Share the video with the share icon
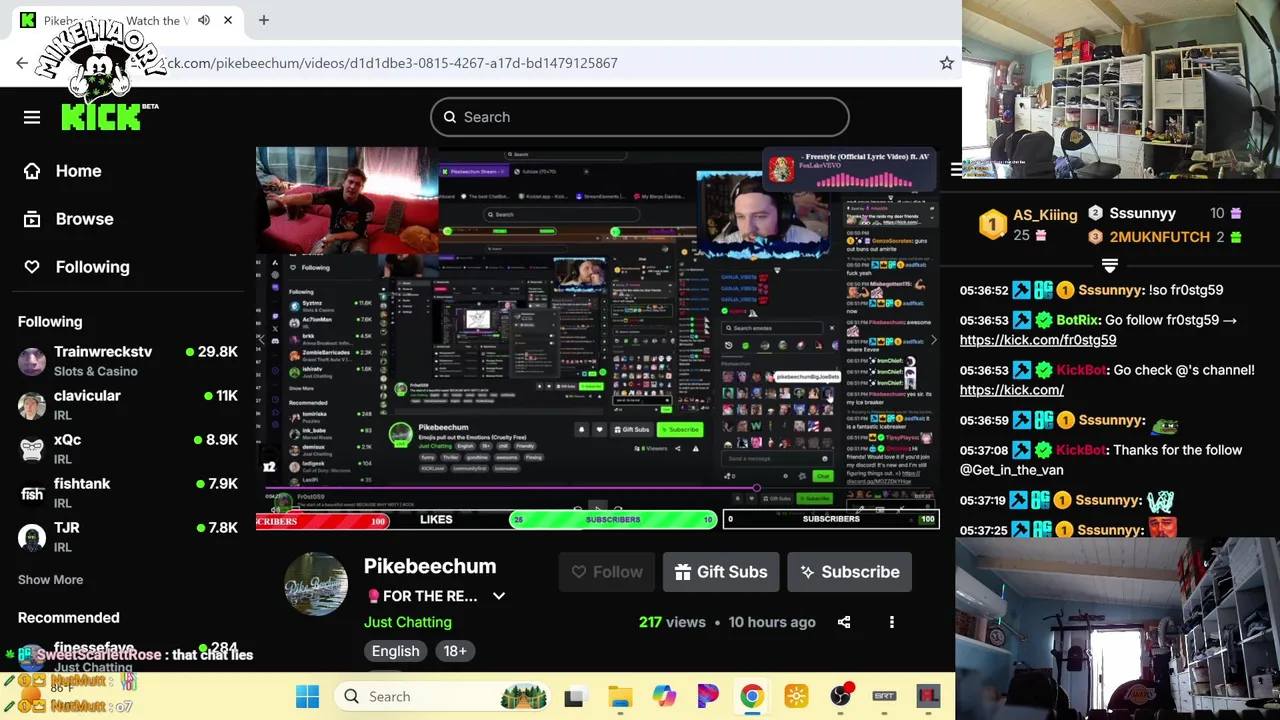The image size is (1280, 720). point(844,622)
